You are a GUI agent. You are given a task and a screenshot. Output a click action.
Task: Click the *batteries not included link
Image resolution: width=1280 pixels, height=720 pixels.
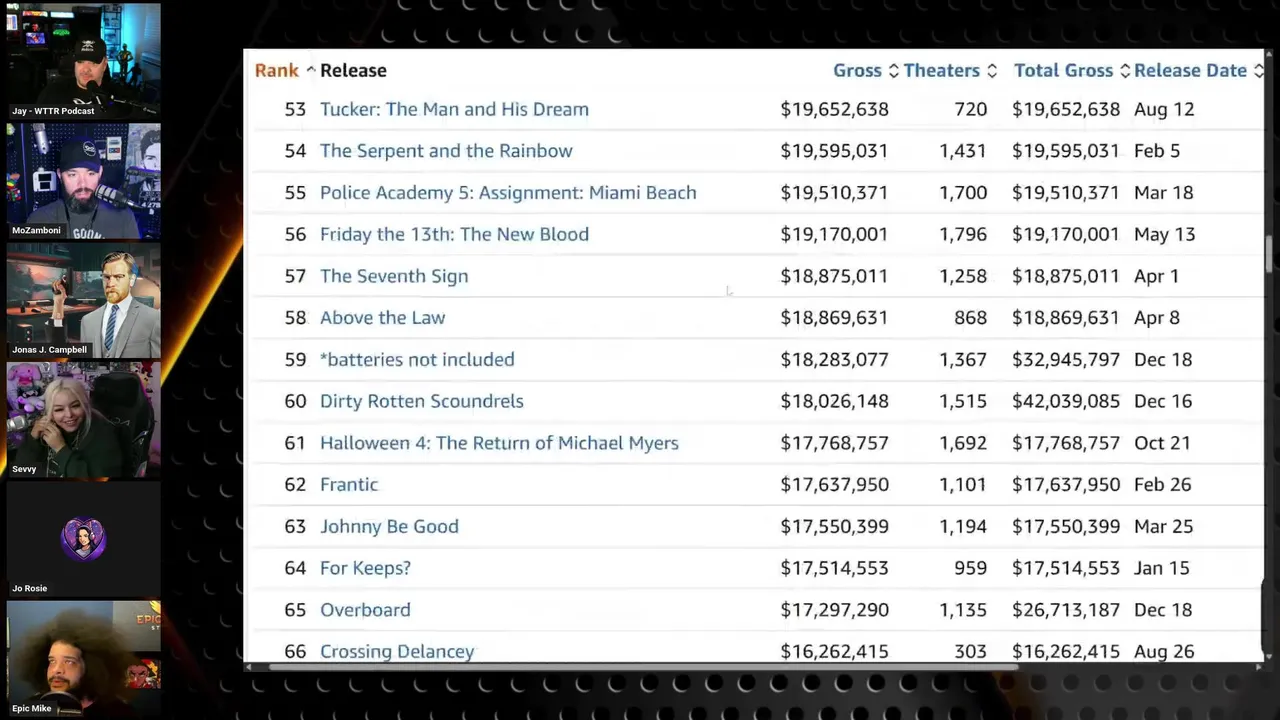tap(417, 359)
